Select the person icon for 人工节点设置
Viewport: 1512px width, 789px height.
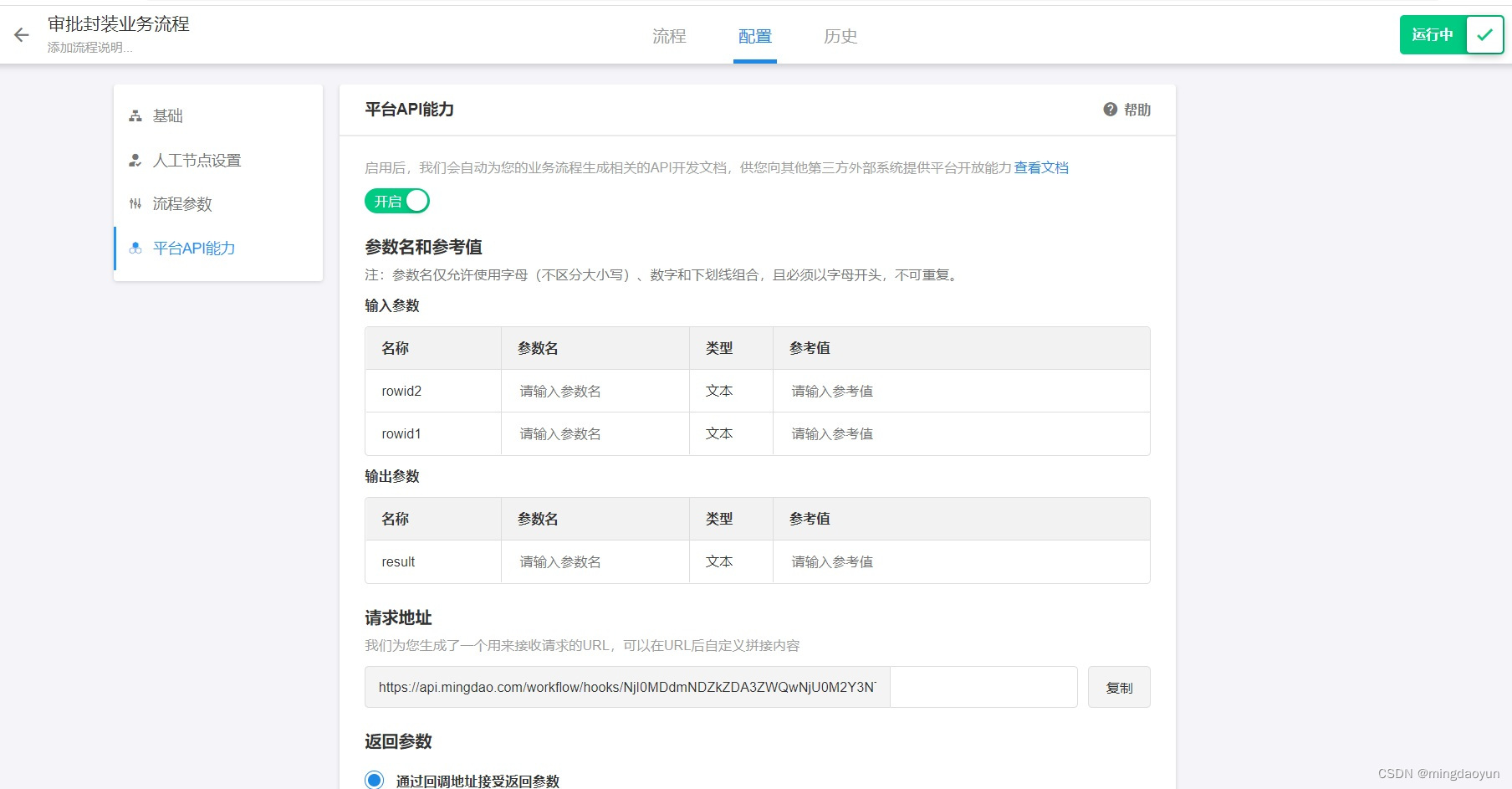coord(135,161)
